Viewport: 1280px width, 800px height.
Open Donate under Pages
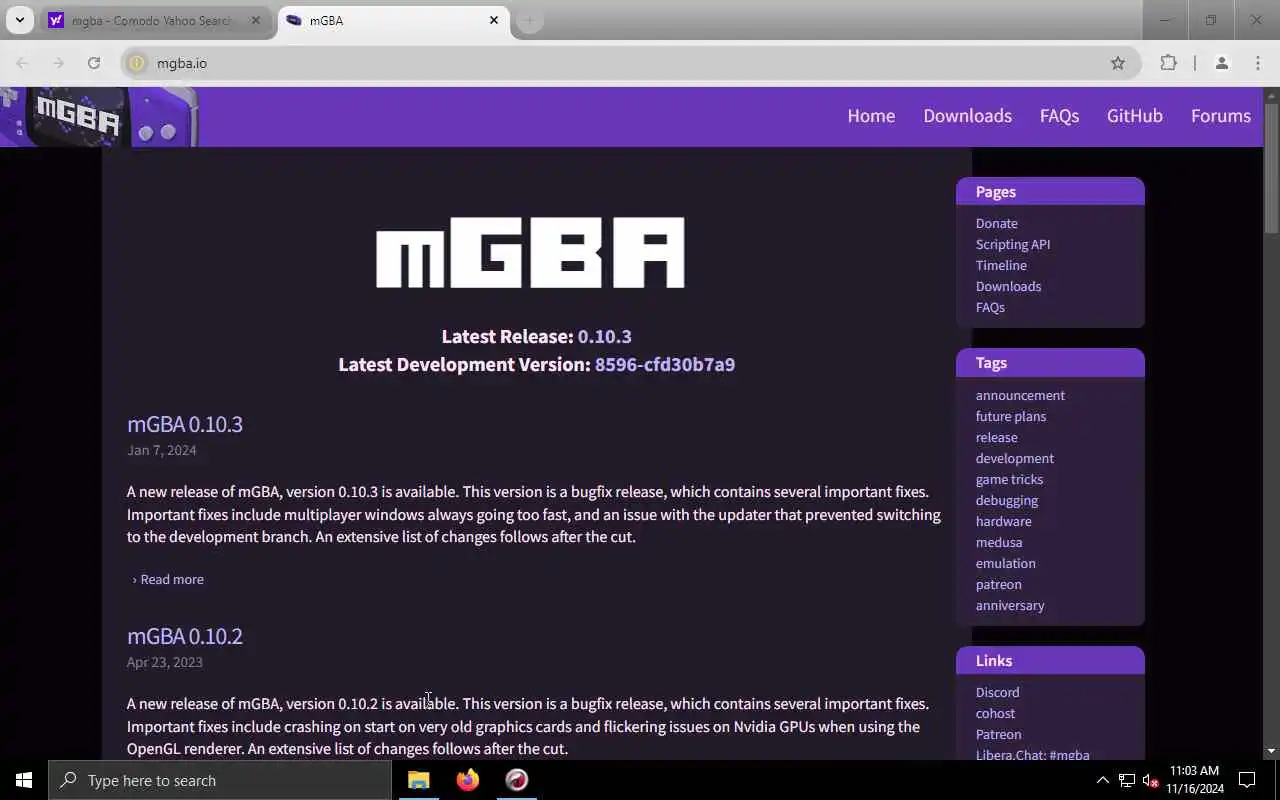pyautogui.click(x=996, y=223)
